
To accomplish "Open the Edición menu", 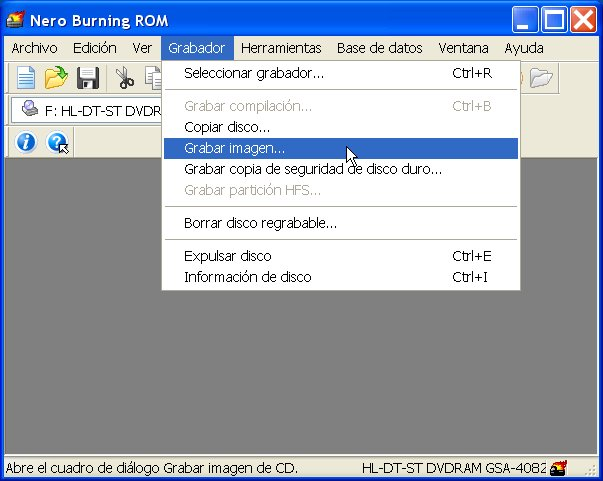I will point(95,48).
